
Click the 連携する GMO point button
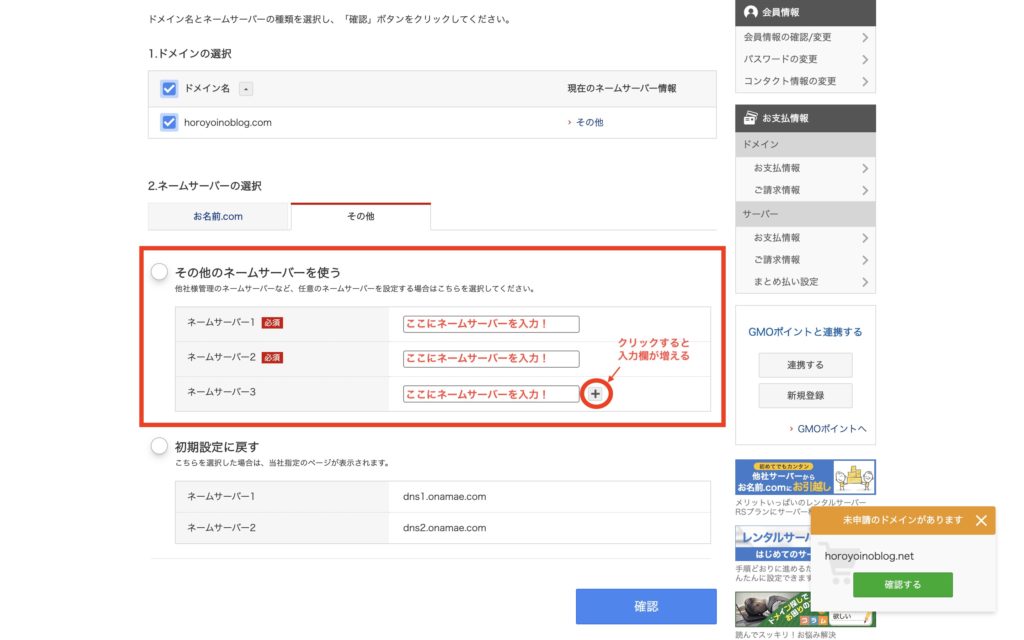coord(805,365)
